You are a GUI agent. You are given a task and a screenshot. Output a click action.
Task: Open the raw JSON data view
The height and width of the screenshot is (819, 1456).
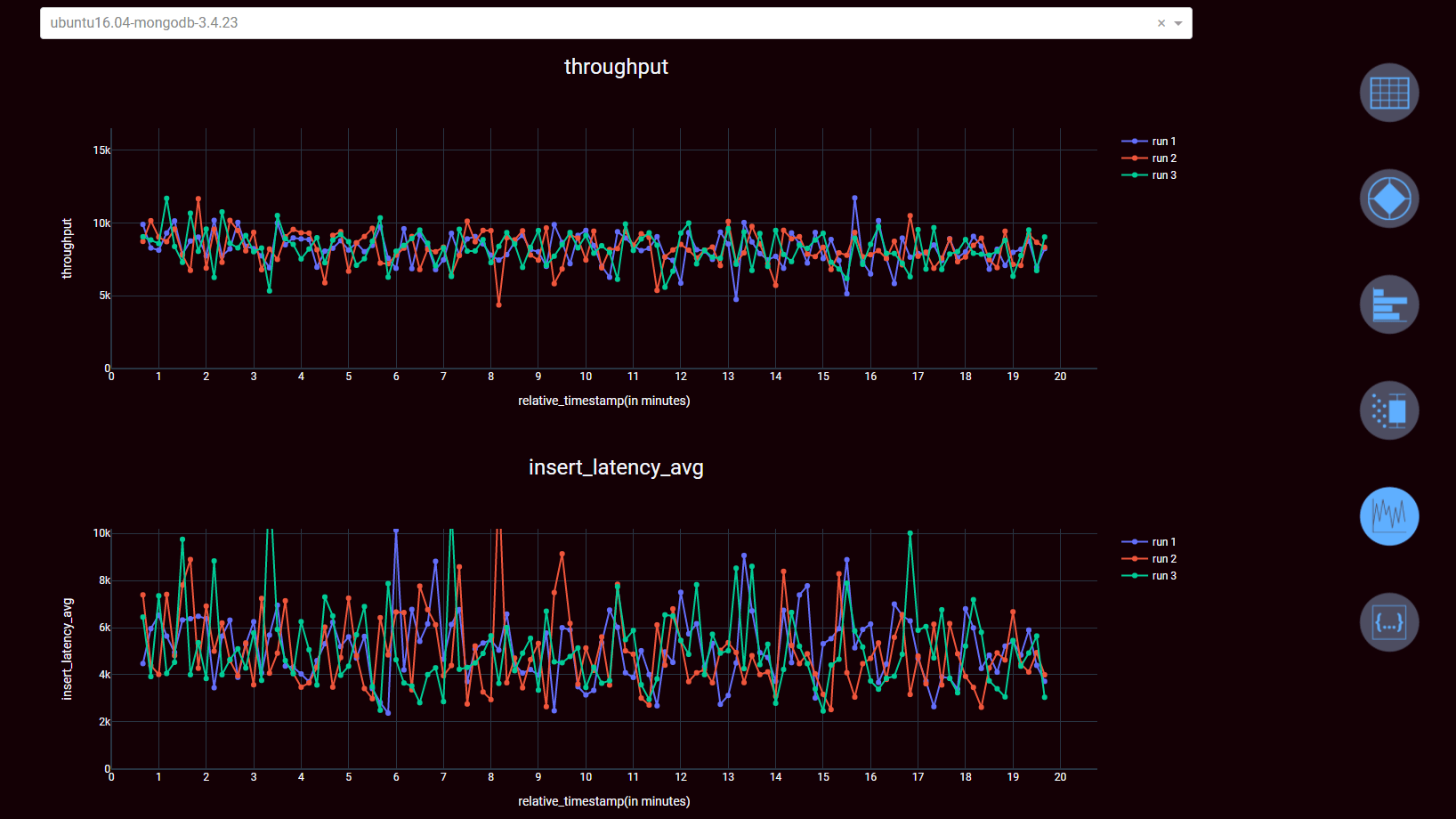tap(1388, 621)
